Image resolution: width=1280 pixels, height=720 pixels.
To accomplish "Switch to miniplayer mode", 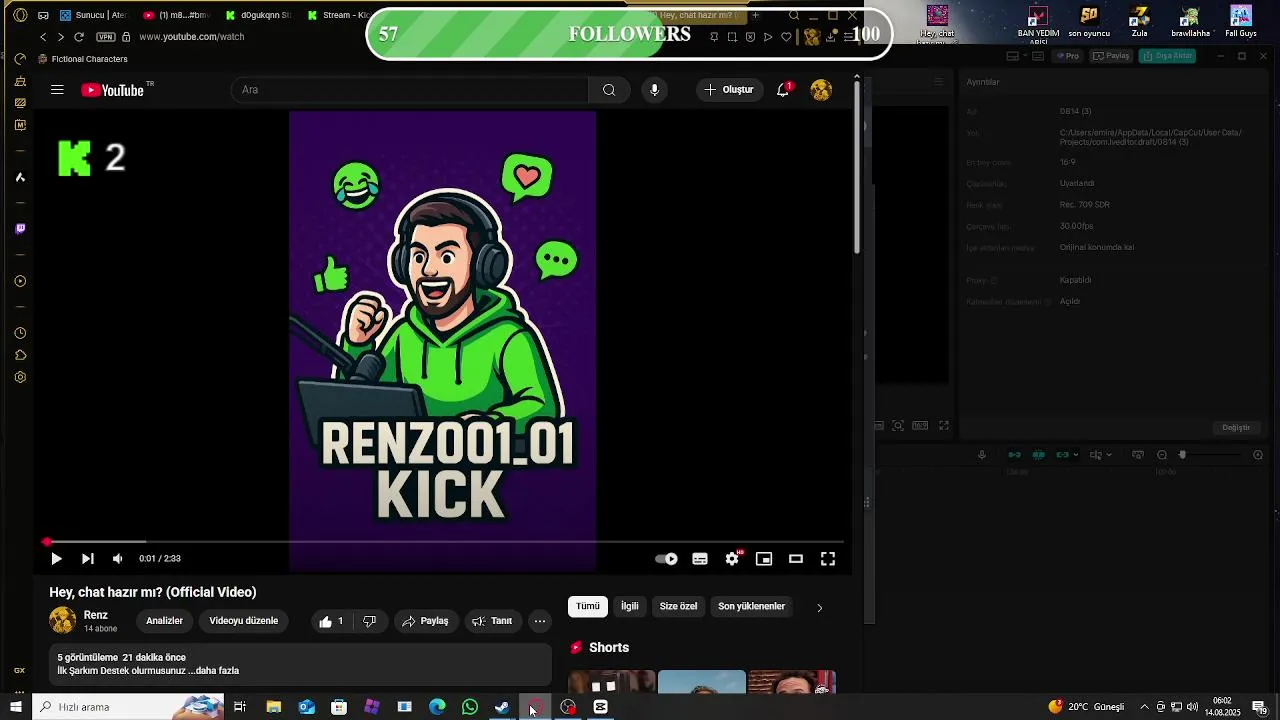I will point(764,559).
